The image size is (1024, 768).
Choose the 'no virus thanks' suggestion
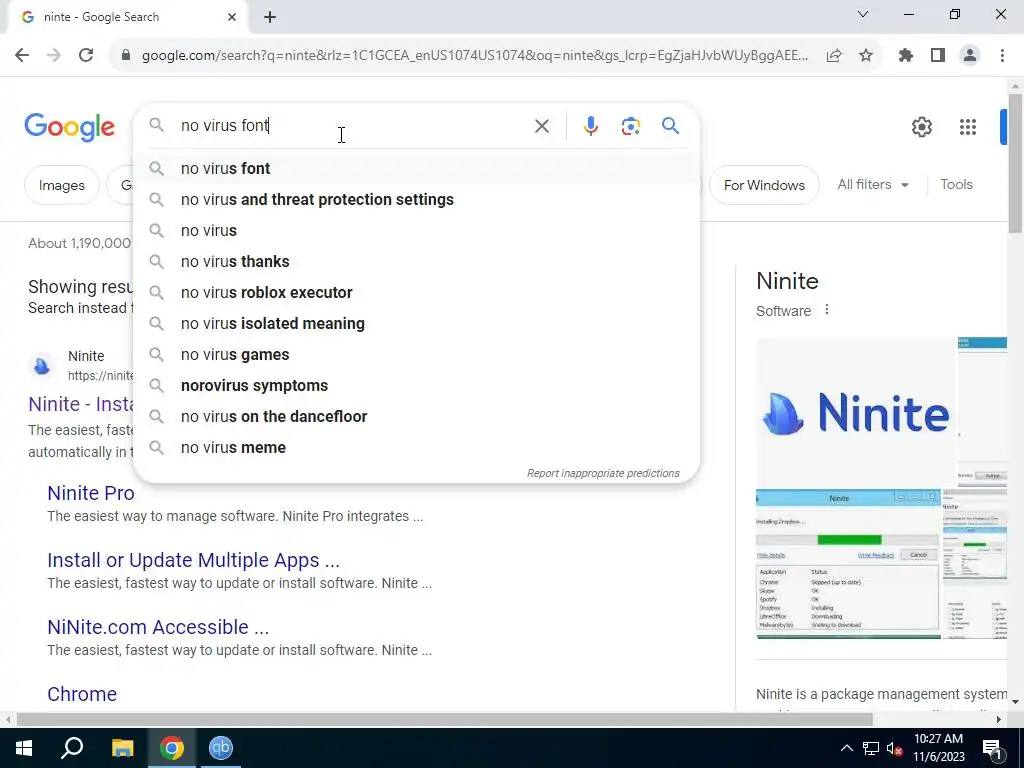(x=417, y=261)
